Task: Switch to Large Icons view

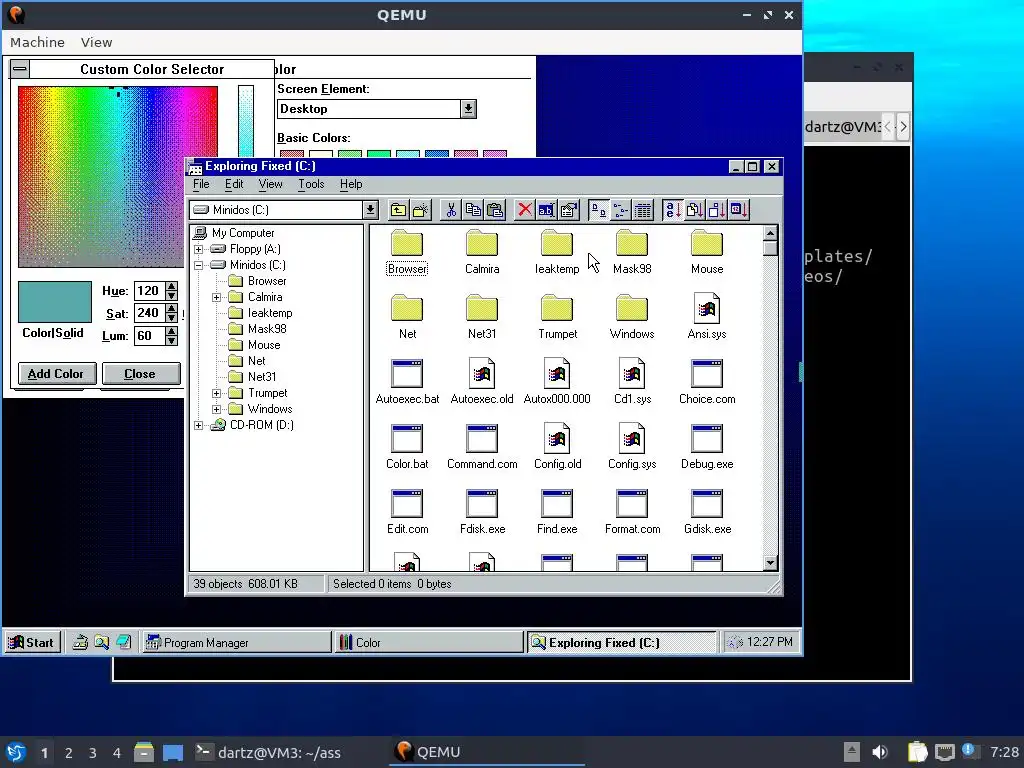Action: 598,210
